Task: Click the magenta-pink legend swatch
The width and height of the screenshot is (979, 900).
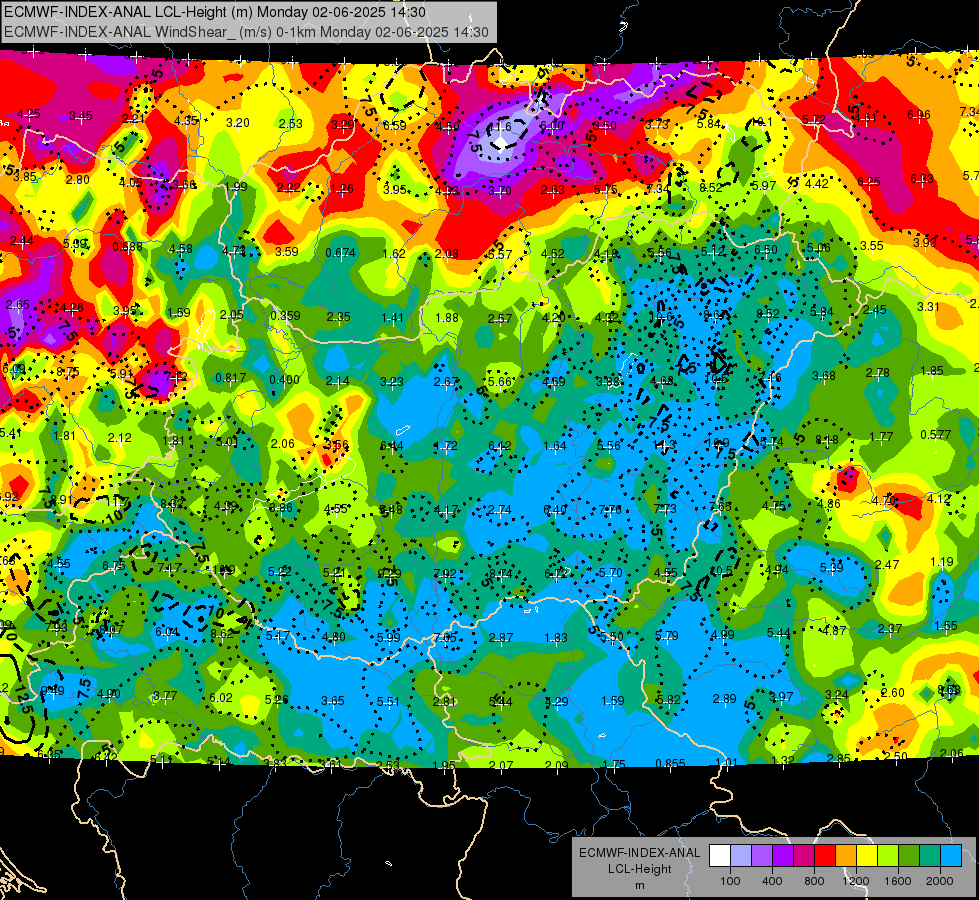Action: tap(804, 856)
